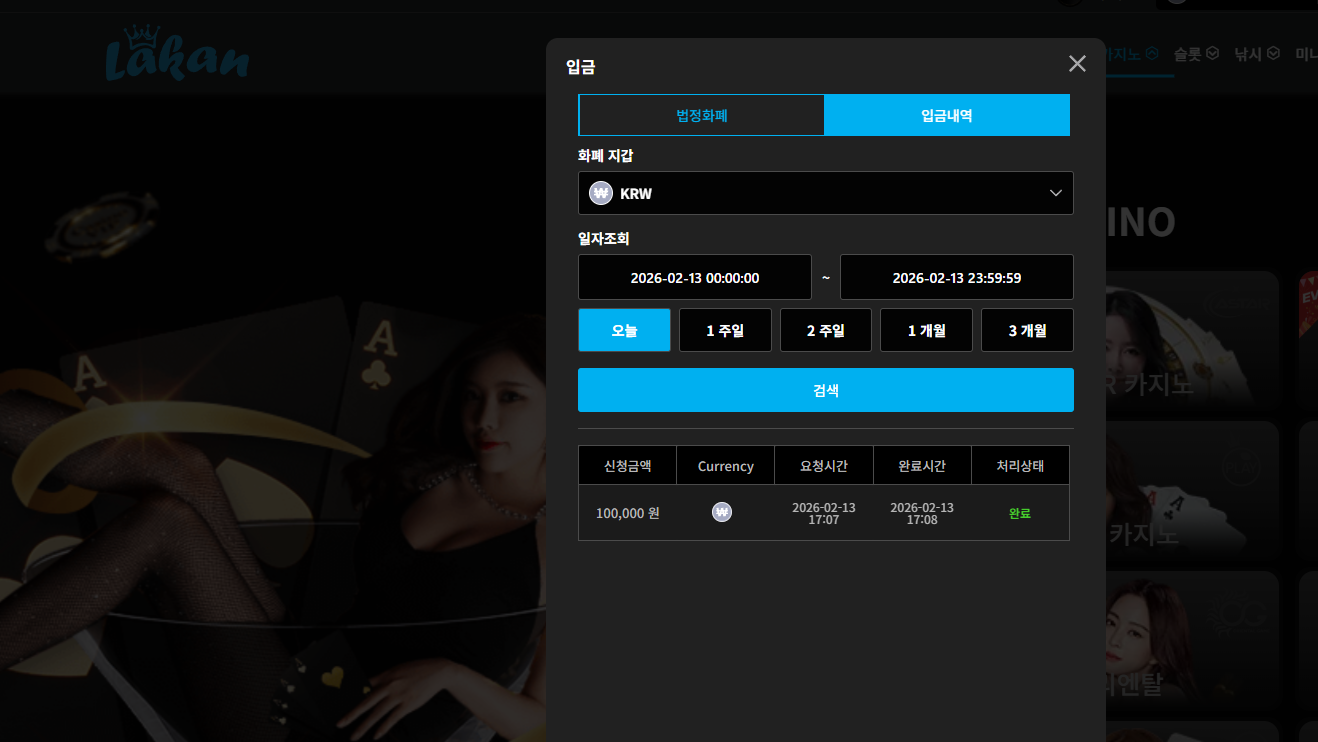
Task: Click the Lakan crown logo
Action: click(x=177, y=54)
